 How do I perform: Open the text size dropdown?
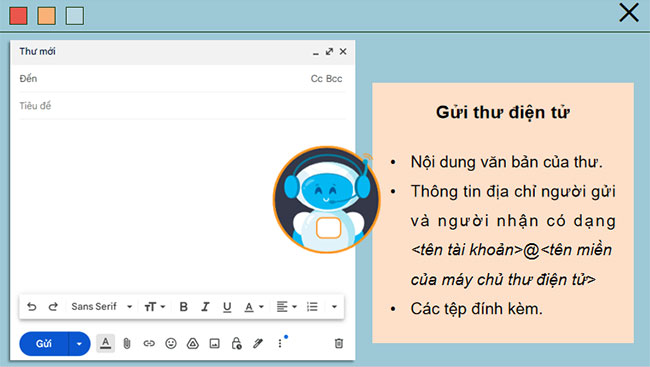[154, 307]
